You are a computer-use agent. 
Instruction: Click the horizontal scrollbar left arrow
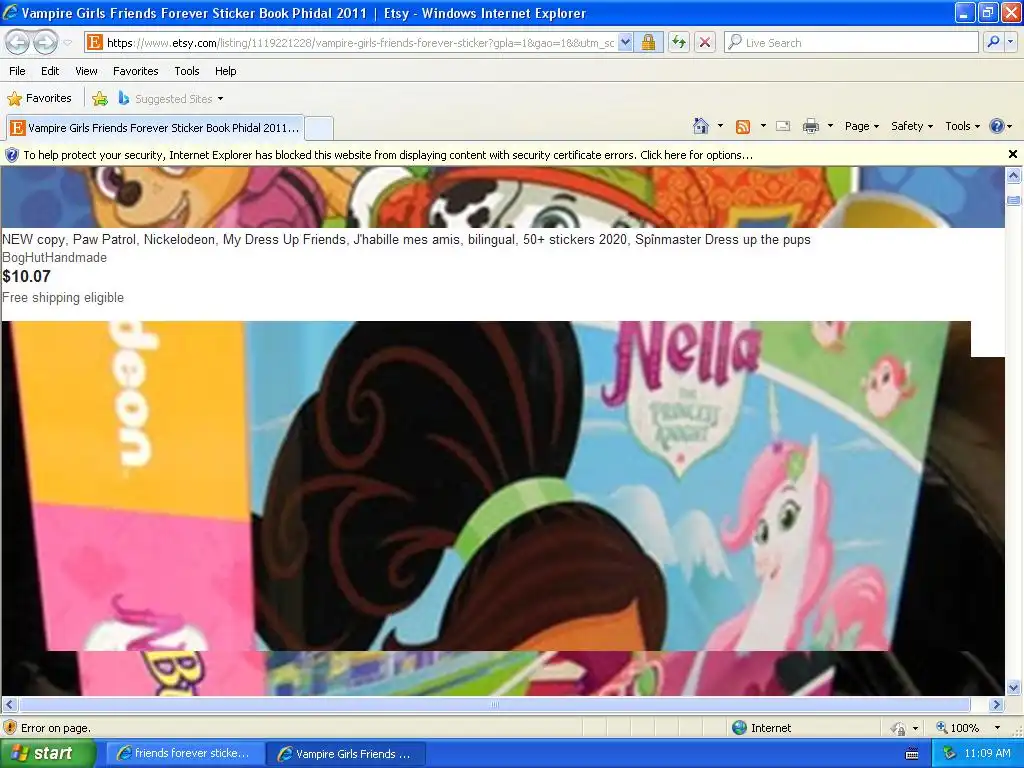[x=10, y=705]
